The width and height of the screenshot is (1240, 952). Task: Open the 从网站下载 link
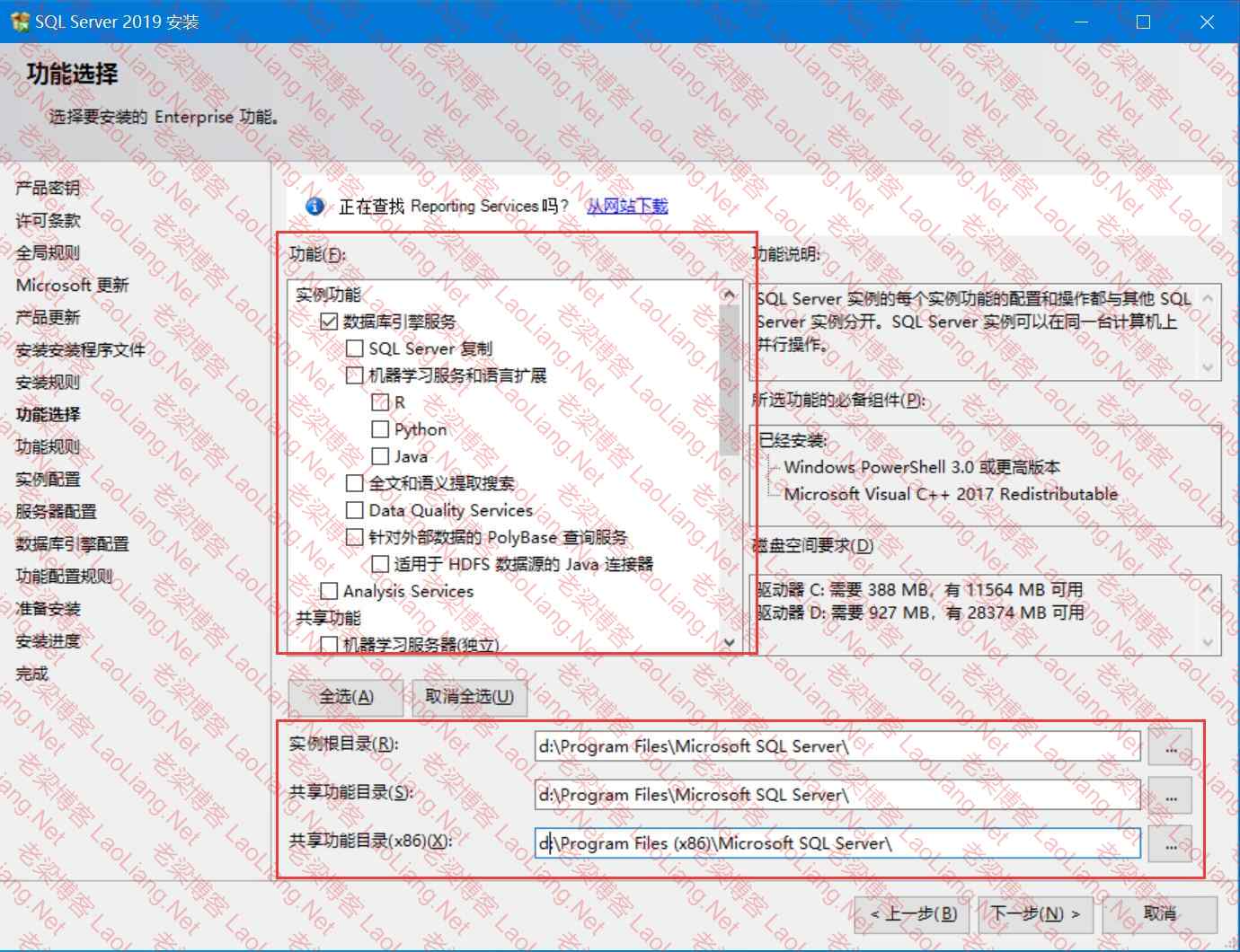(627, 207)
